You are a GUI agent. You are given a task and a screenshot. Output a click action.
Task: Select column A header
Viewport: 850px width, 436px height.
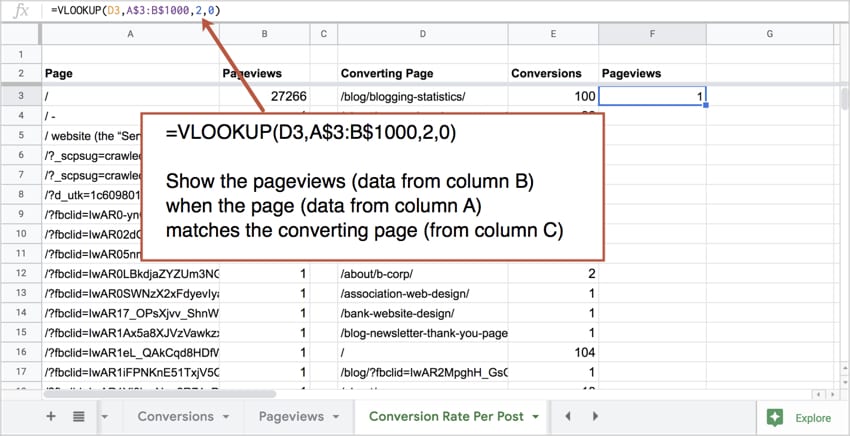pyautogui.click(x=131, y=34)
